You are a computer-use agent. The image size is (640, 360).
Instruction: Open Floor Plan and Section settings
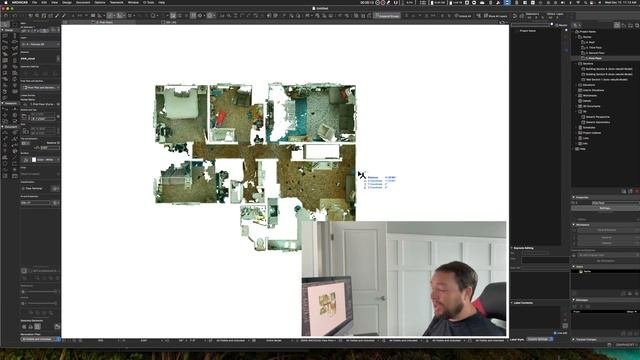click(40, 87)
